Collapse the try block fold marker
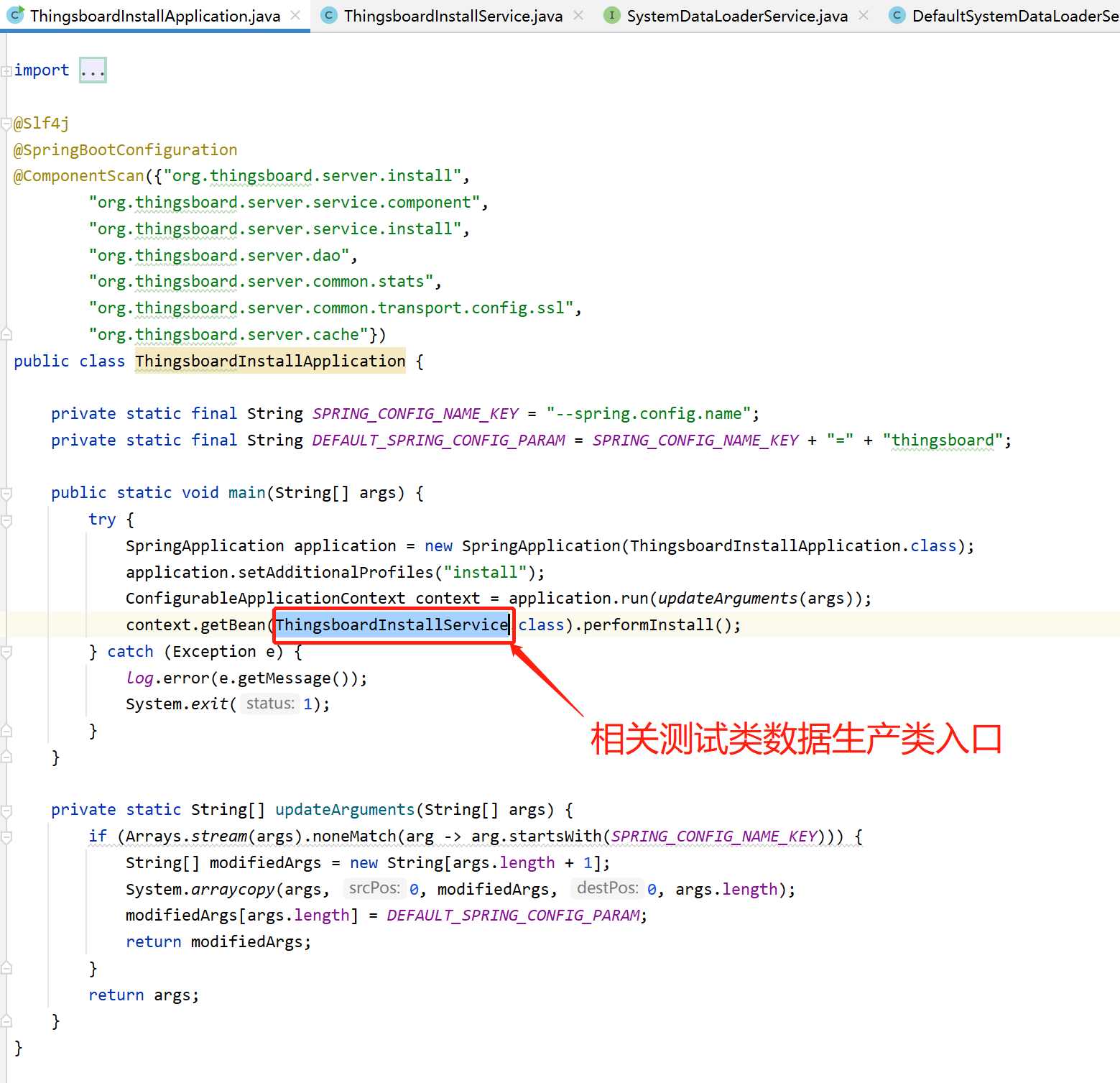 6,520
